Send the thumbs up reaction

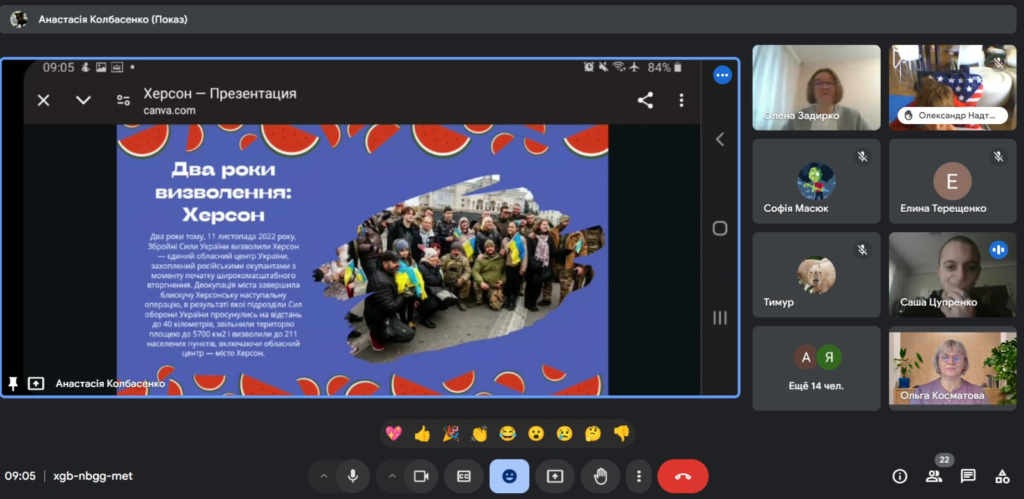point(422,433)
